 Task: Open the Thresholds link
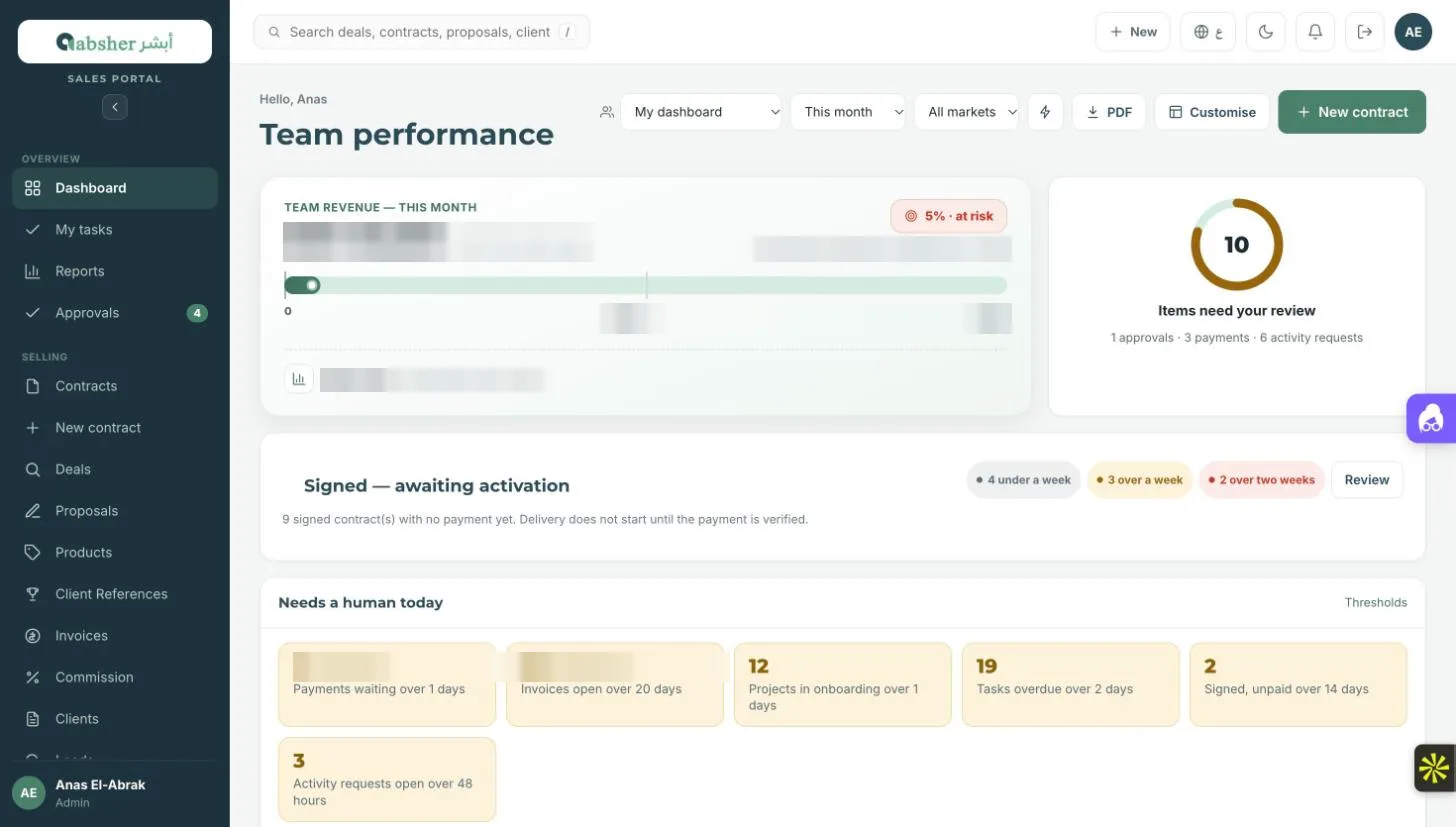coord(1375,603)
